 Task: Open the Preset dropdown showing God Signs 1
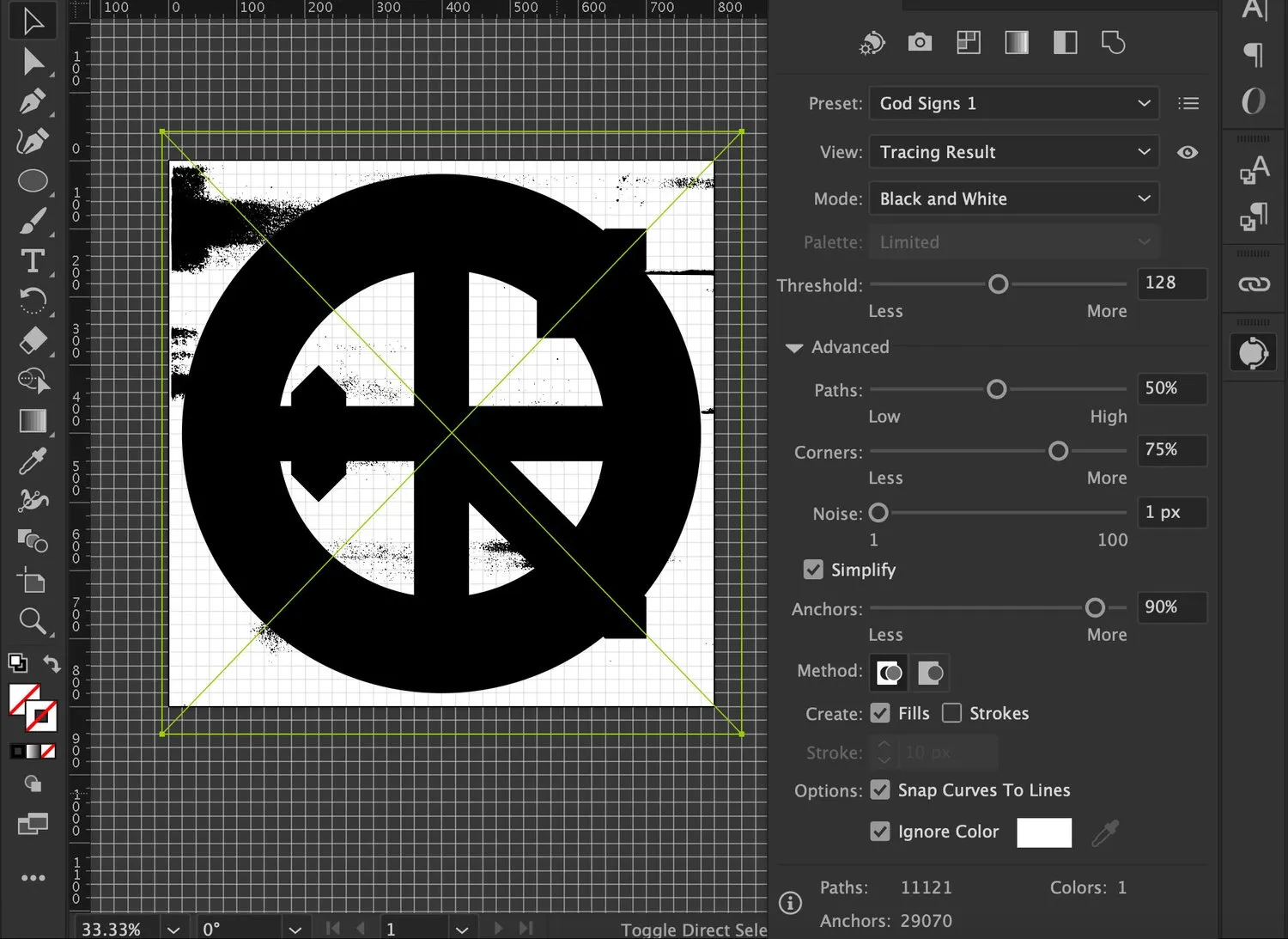(1014, 103)
